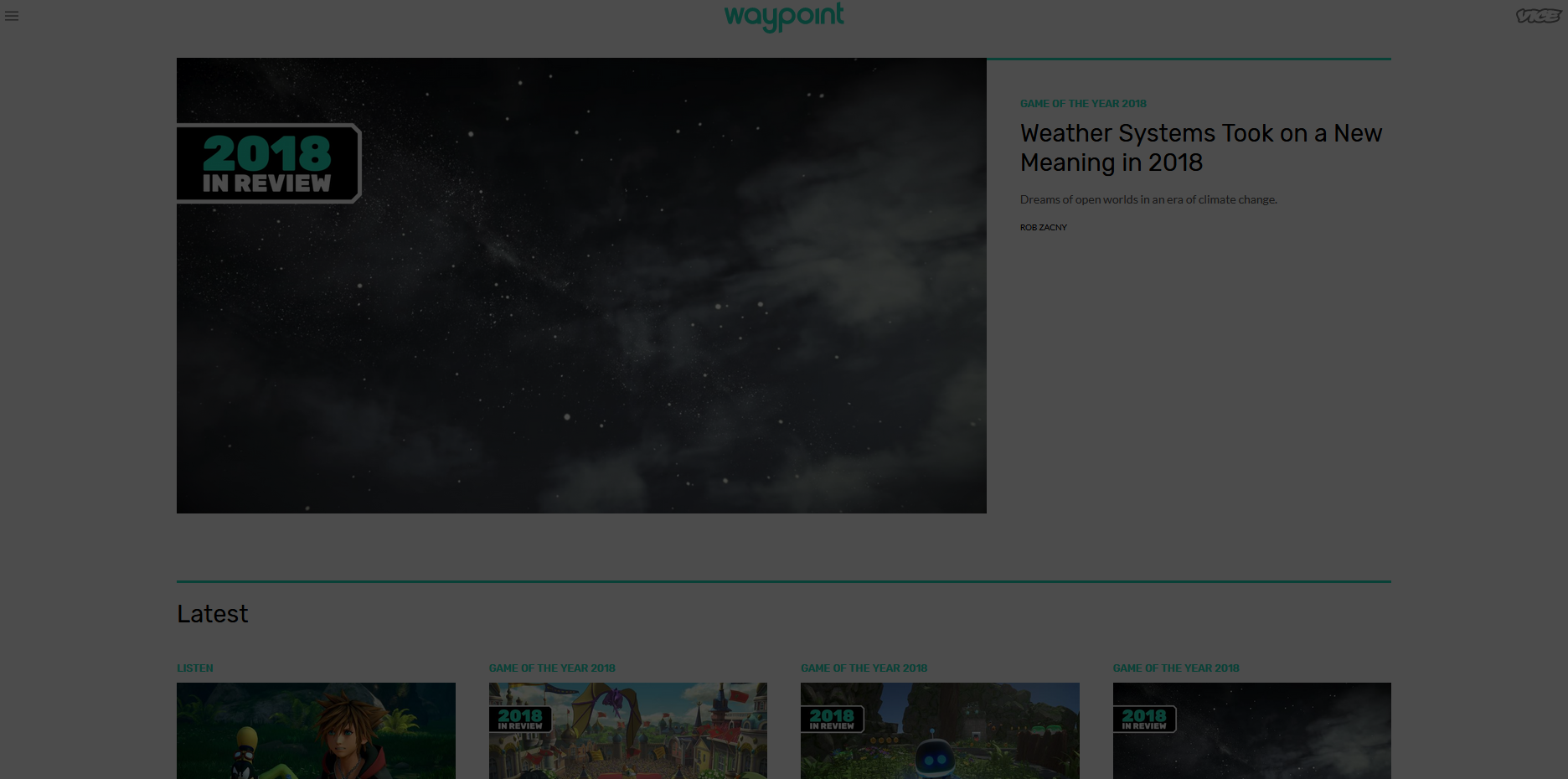Click the Game of the Year 2018 tag beside hero
The width and height of the screenshot is (1568, 779).
click(1083, 104)
